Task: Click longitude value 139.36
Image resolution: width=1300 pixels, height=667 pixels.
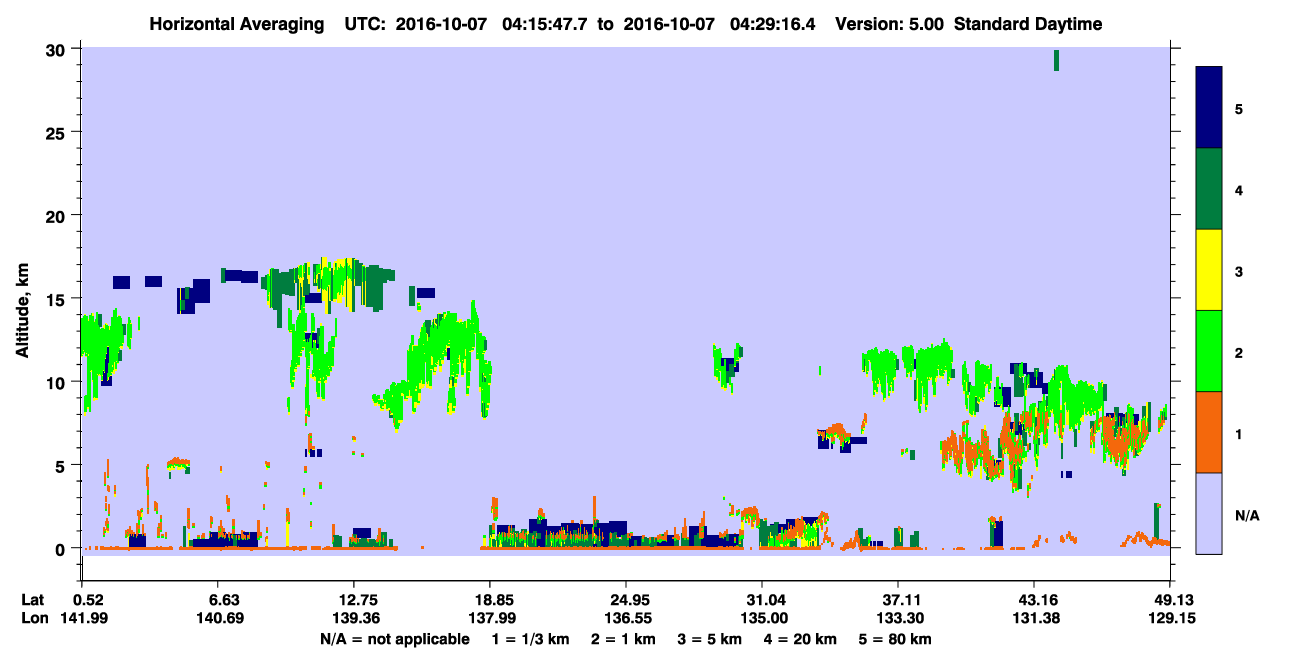Action: 354,618
